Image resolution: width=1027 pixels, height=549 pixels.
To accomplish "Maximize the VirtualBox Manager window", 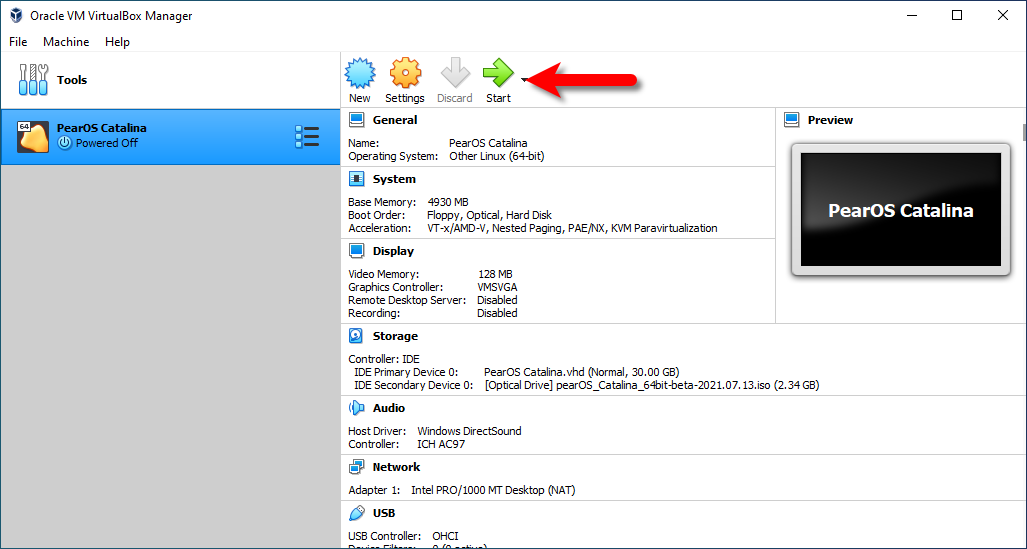I will tap(957, 15).
